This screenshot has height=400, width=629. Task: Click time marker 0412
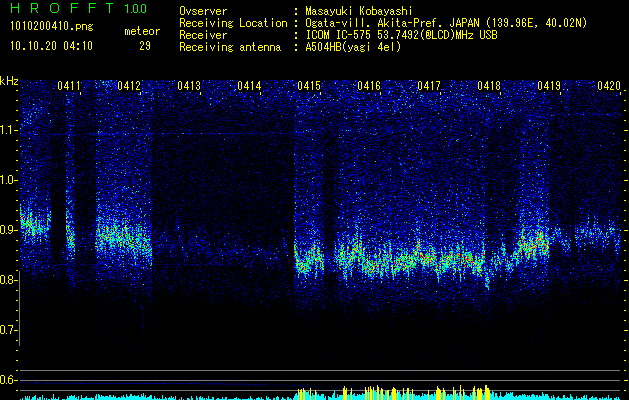129,85
